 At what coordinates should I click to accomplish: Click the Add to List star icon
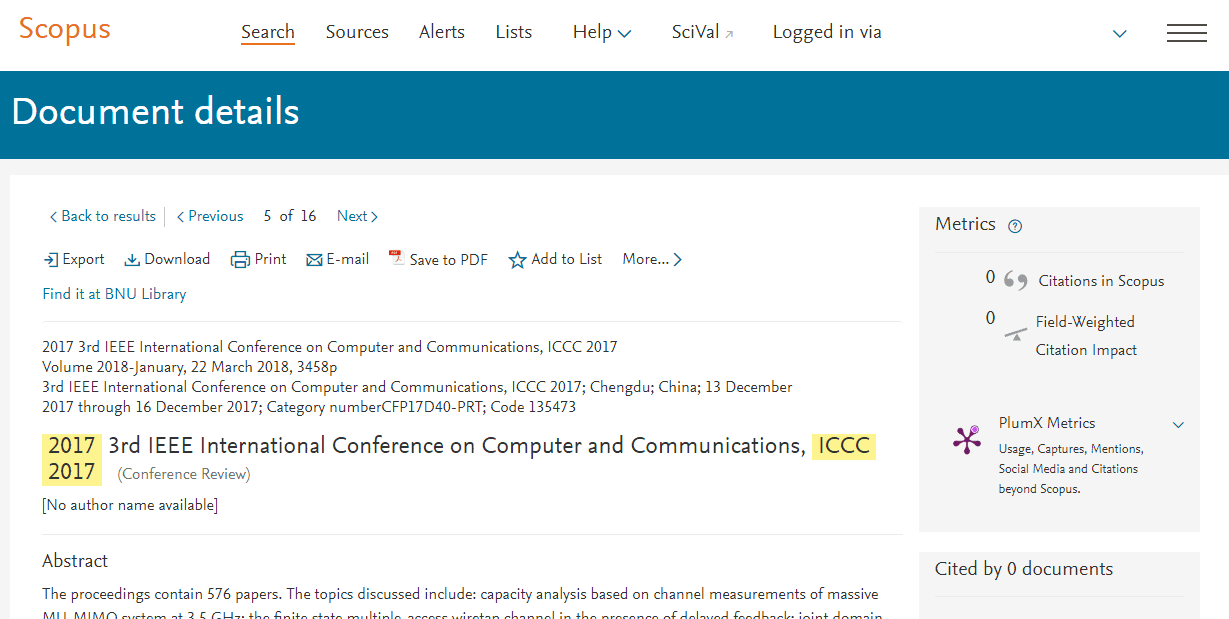(517, 260)
